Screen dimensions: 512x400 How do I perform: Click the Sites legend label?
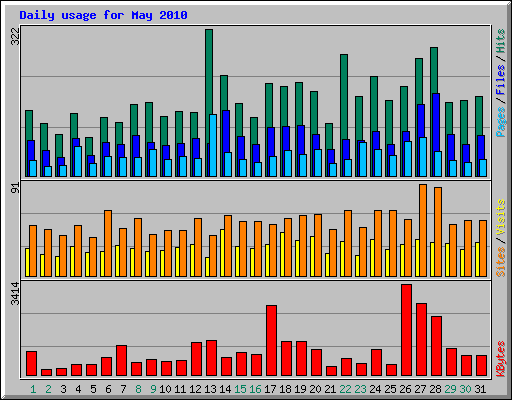click(x=501, y=262)
